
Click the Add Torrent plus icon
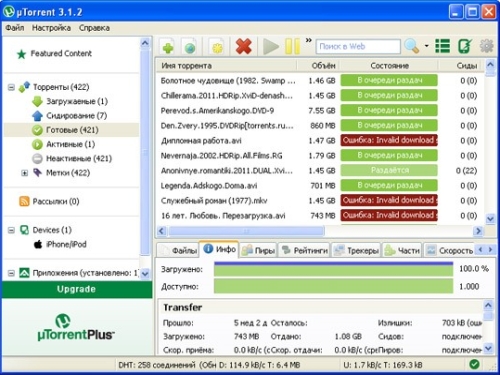(x=168, y=46)
